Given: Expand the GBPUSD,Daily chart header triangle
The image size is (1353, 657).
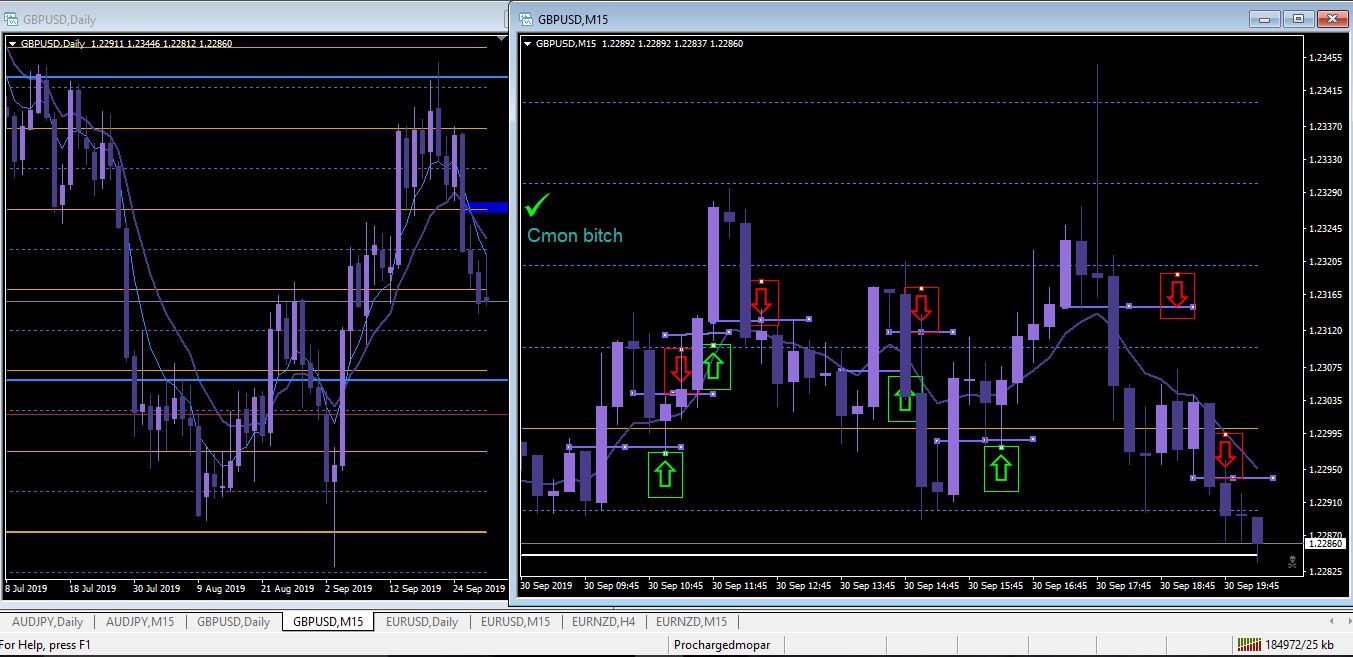Looking at the screenshot, I should tap(12, 43).
